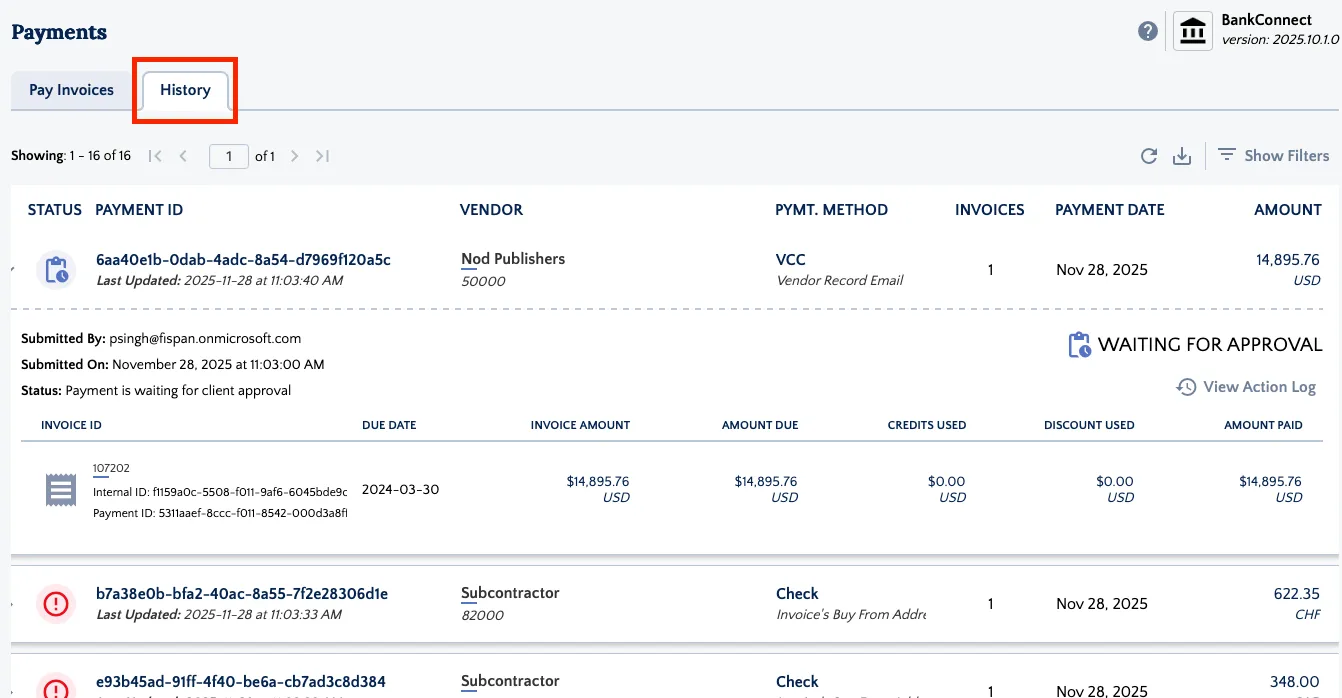Click the Check method in the 622.35 row
This screenshot has width=1342, height=698.
(797, 594)
